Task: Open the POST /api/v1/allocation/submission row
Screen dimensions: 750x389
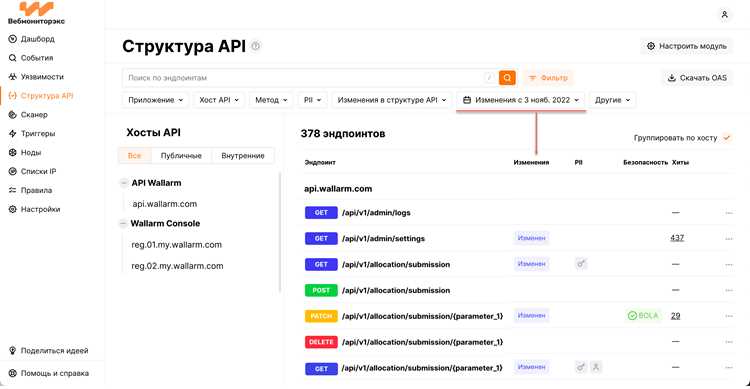Action: tap(518, 290)
